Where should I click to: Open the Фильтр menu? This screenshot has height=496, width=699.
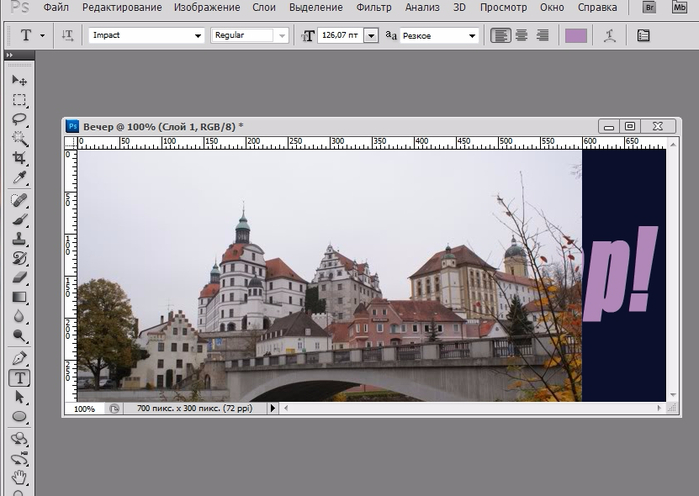374,8
